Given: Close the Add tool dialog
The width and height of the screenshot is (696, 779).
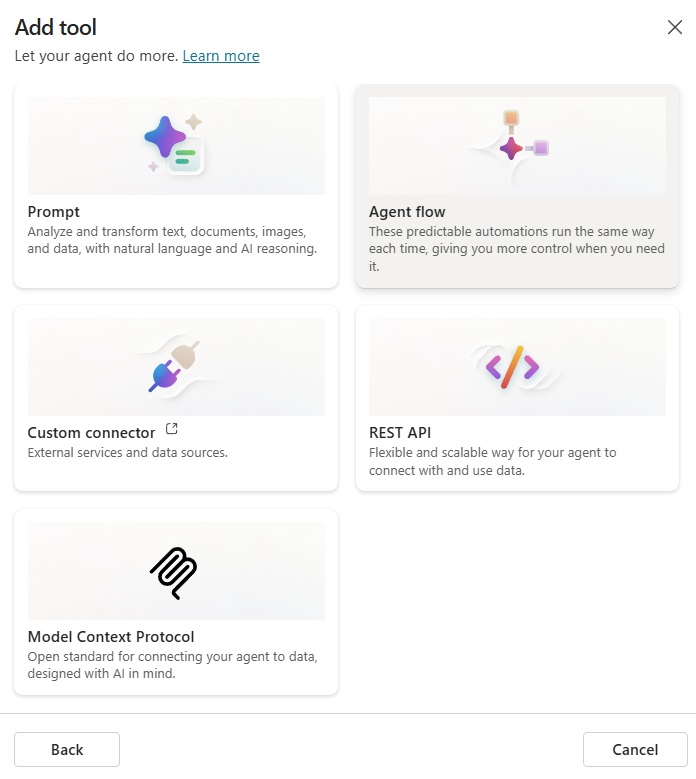Looking at the screenshot, I should (675, 27).
